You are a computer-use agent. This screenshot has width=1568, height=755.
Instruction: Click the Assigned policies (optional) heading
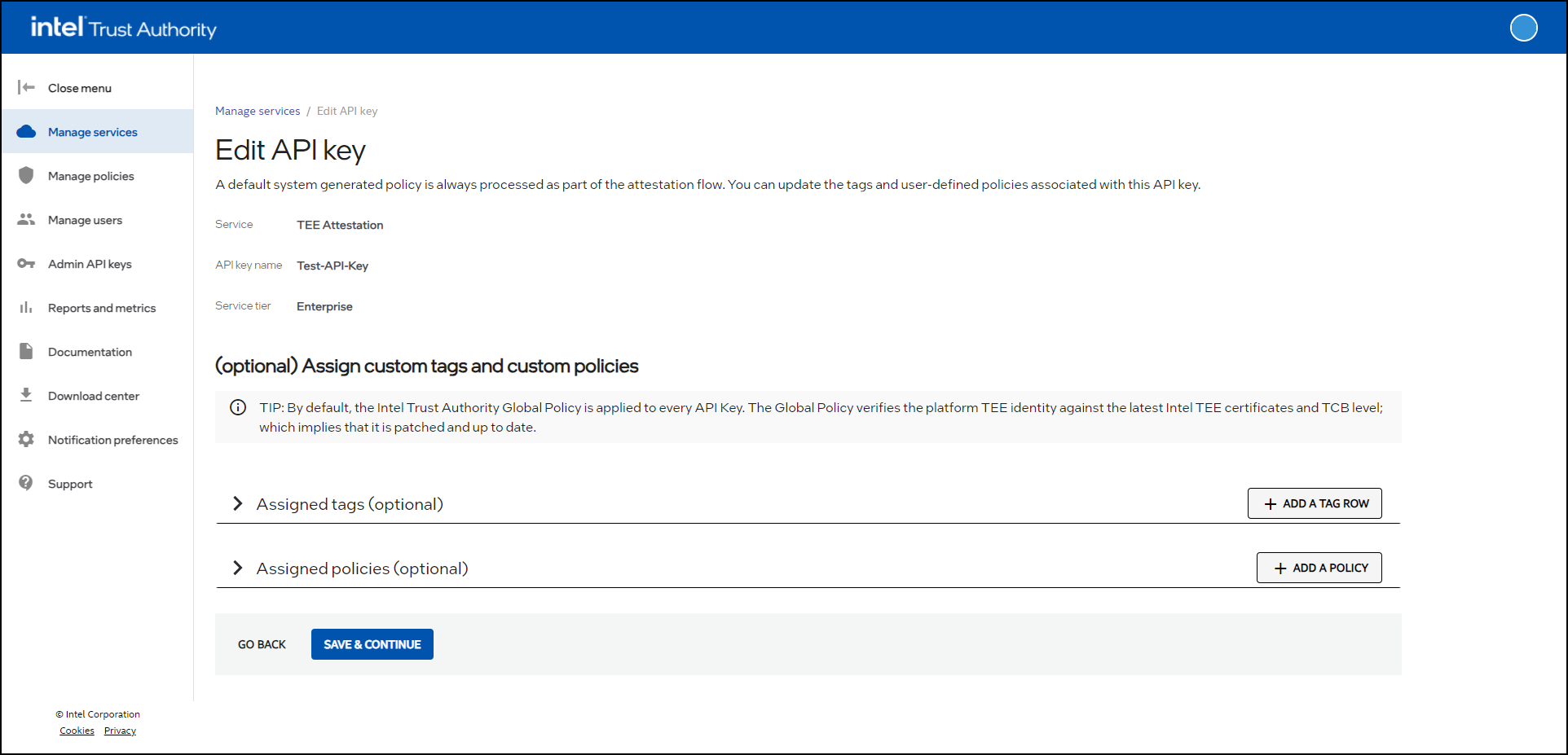pyautogui.click(x=363, y=568)
